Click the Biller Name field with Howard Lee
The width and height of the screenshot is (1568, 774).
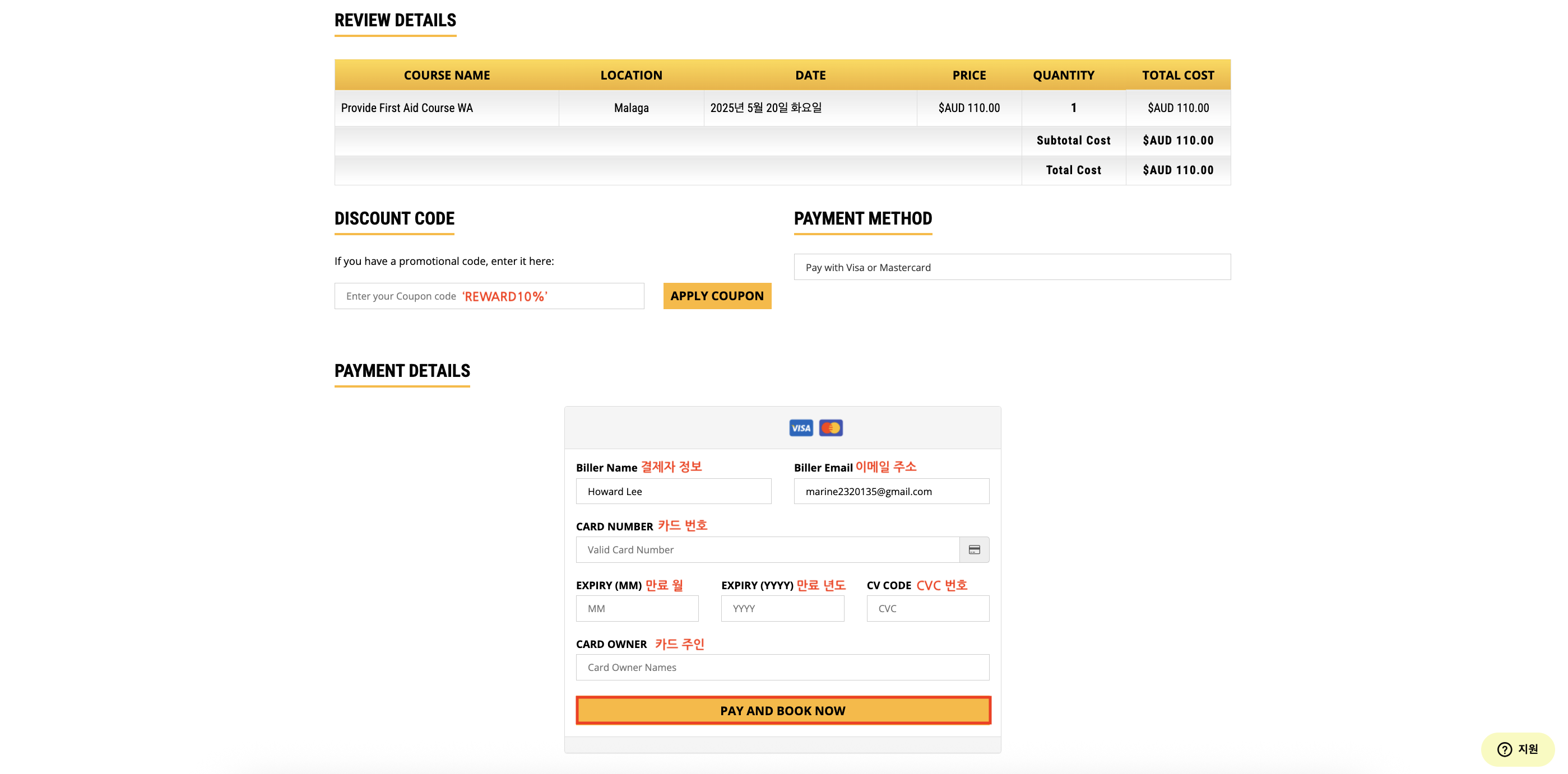pos(673,491)
